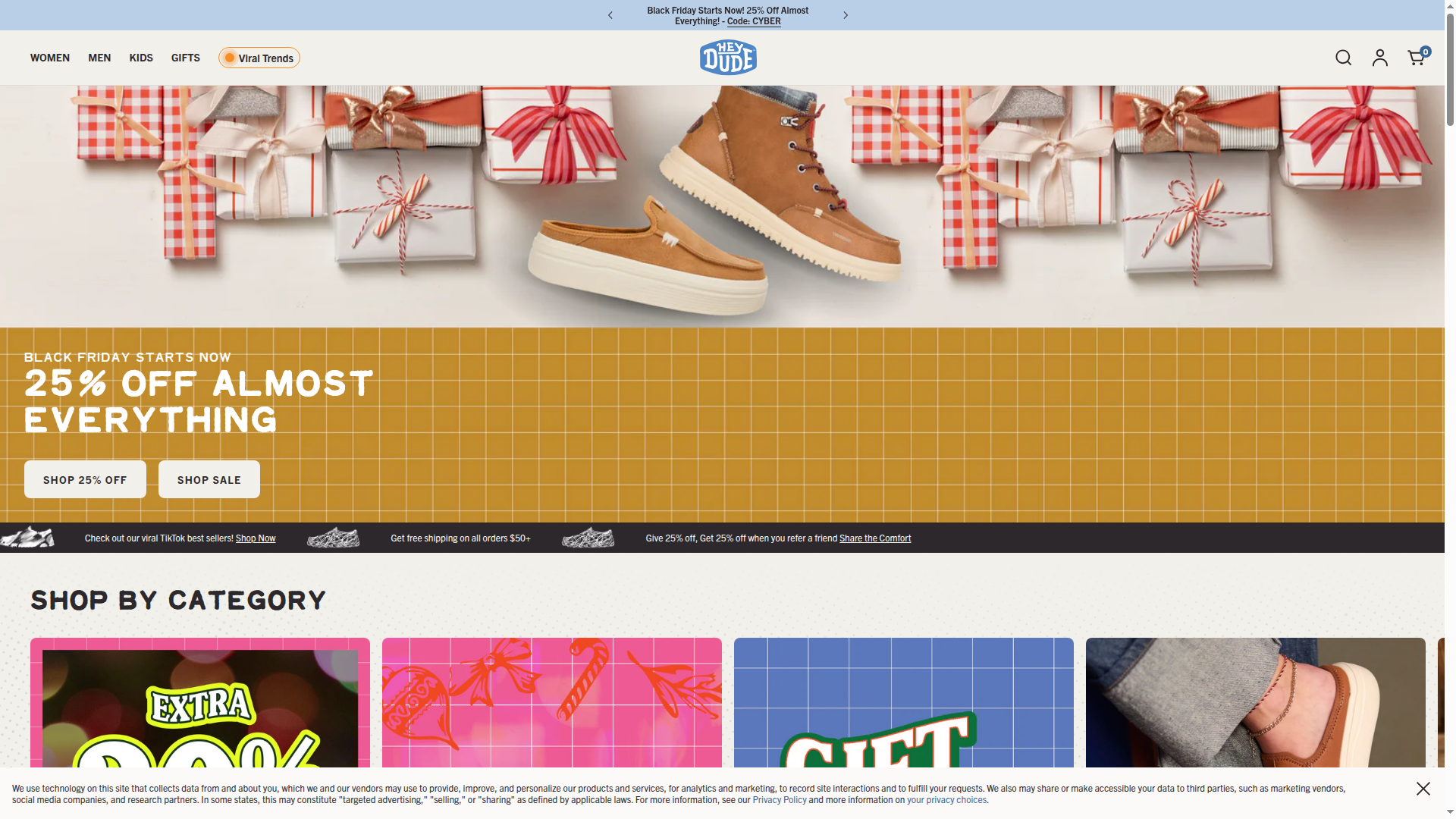This screenshot has height=819, width=1456.
Task: Click the shoe sketch icon beside free shipping
Action: click(x=334, y=538)
